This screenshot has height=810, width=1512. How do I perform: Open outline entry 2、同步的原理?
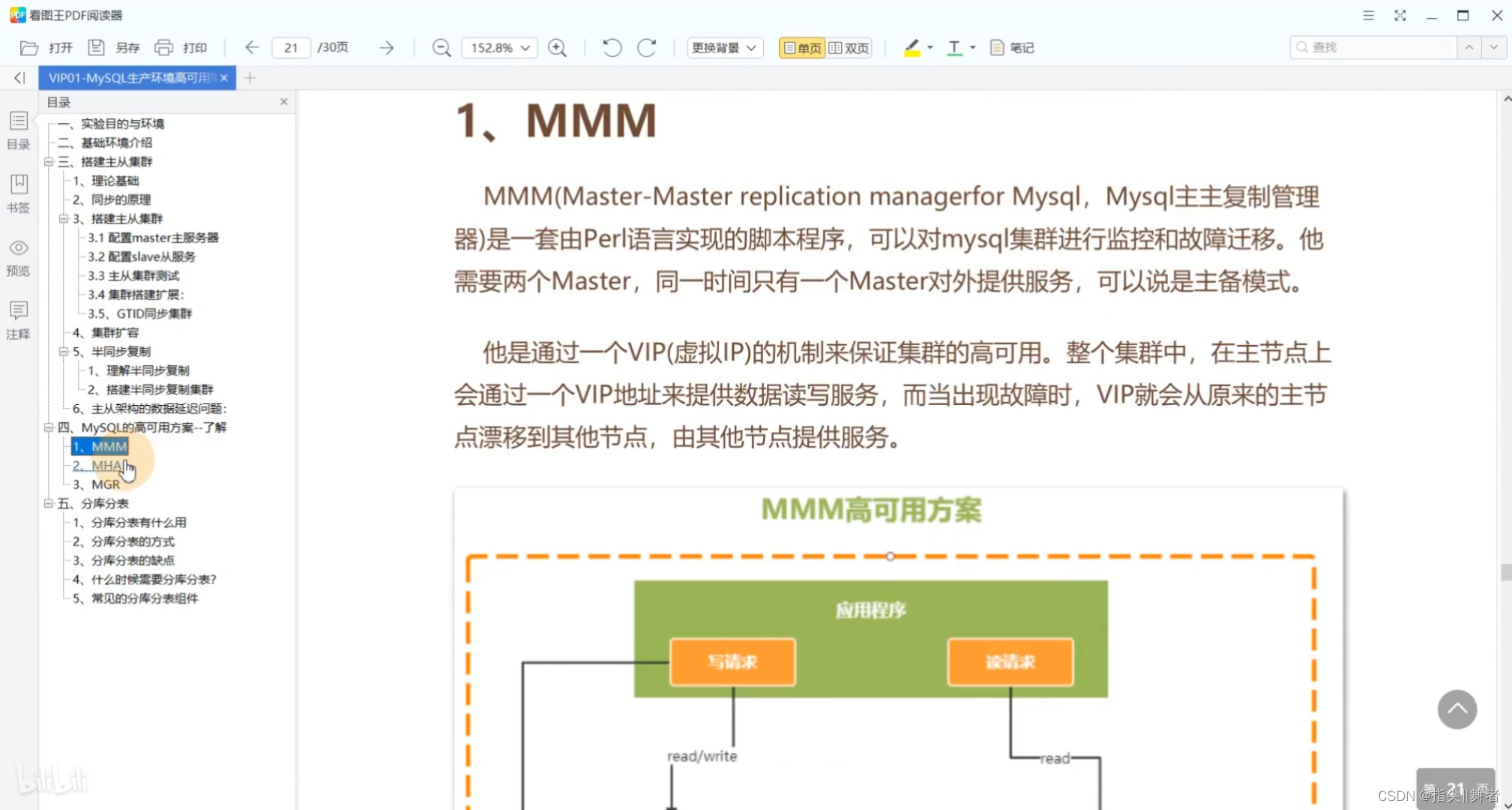(112, 199)
